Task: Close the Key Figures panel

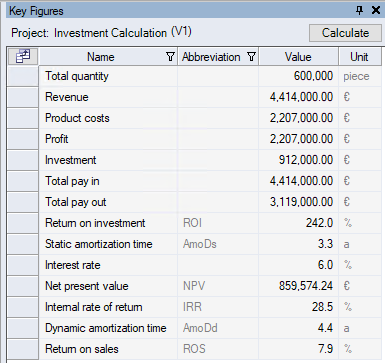Action: 376,11
